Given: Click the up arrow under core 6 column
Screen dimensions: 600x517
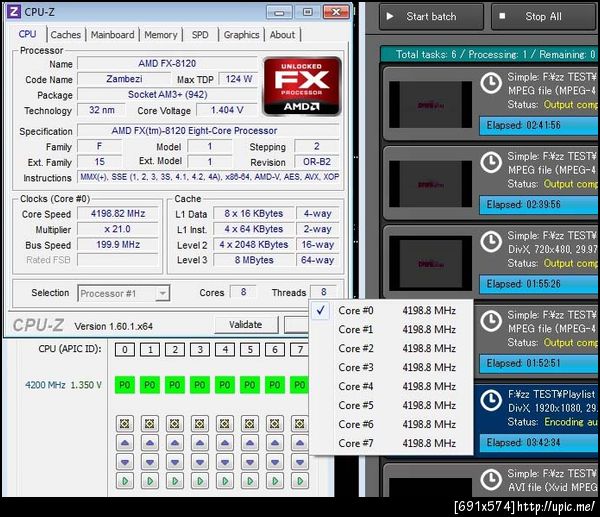Looking at the screenshot, I should [x=275, y=443].
